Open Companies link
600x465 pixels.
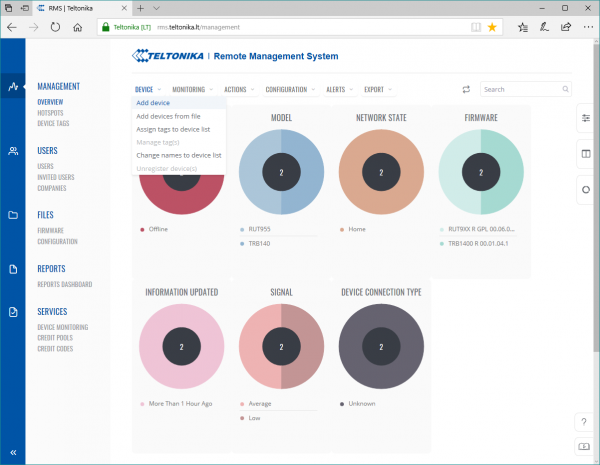pos(52,188)
